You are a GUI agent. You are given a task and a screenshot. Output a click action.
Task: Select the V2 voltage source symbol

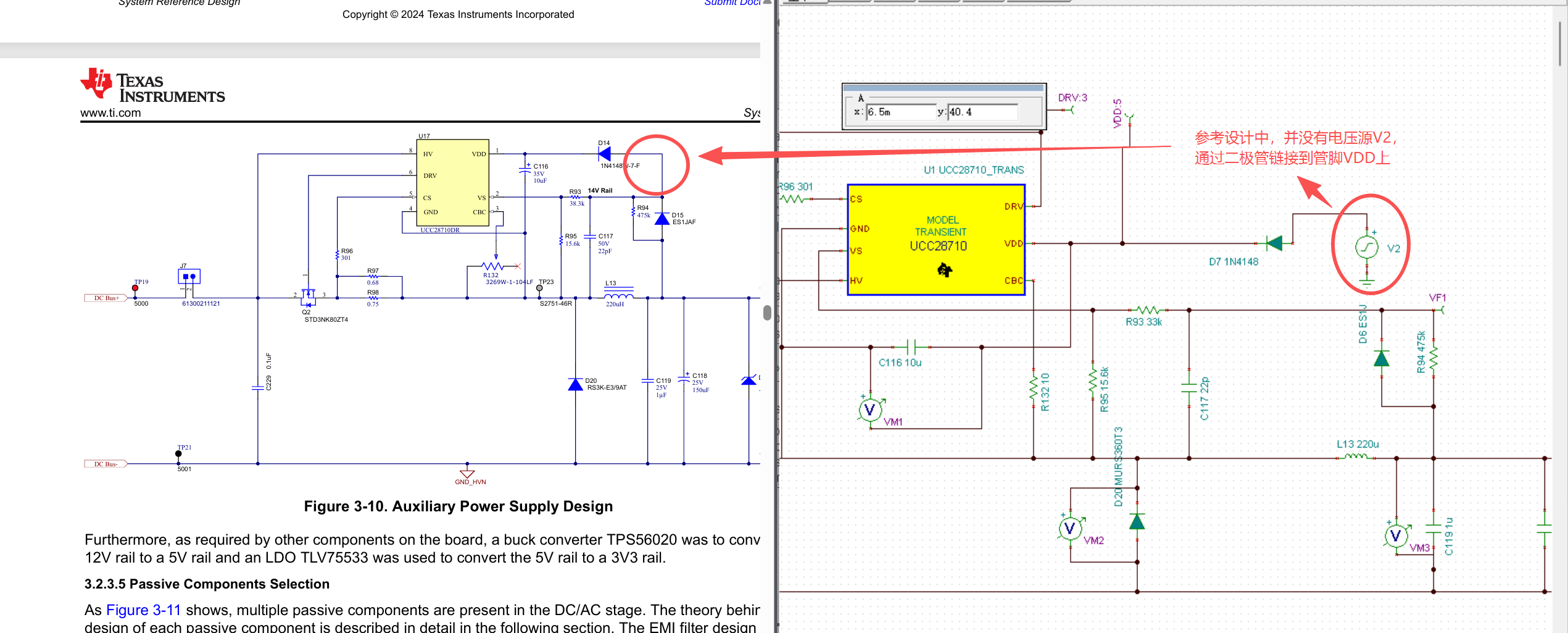tap(1367, 248)
